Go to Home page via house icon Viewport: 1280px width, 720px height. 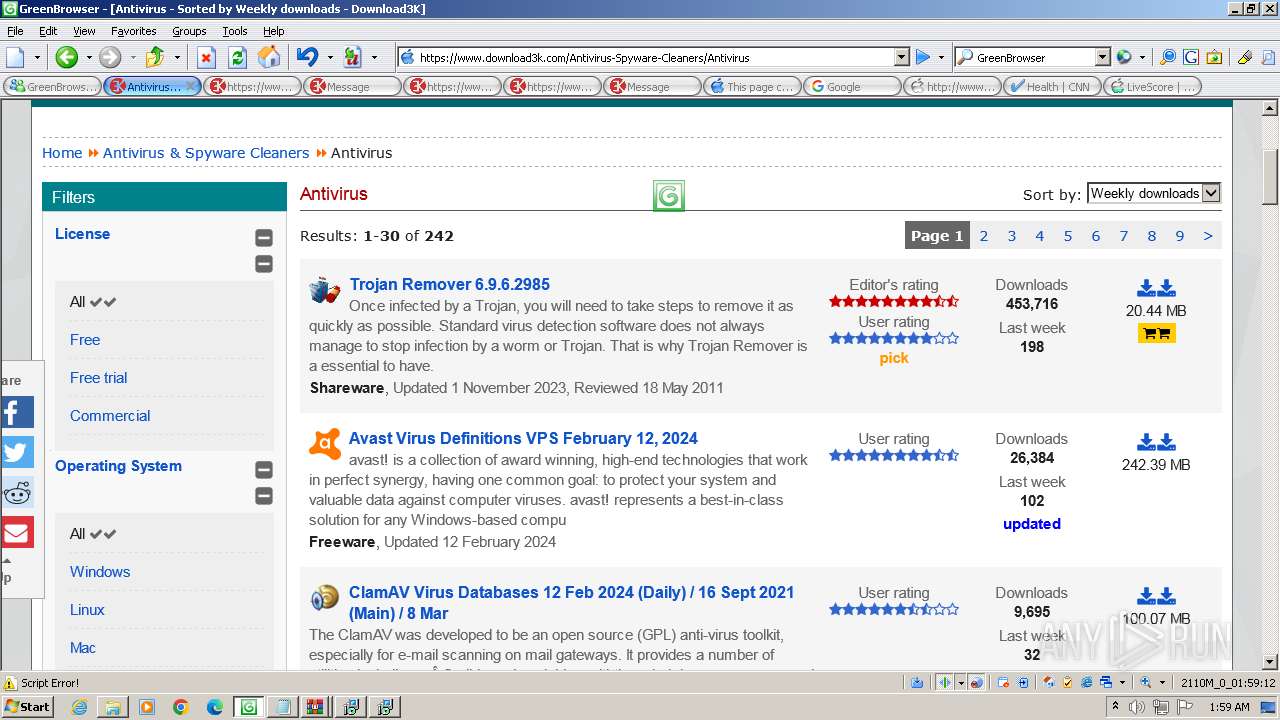point(269,57)
